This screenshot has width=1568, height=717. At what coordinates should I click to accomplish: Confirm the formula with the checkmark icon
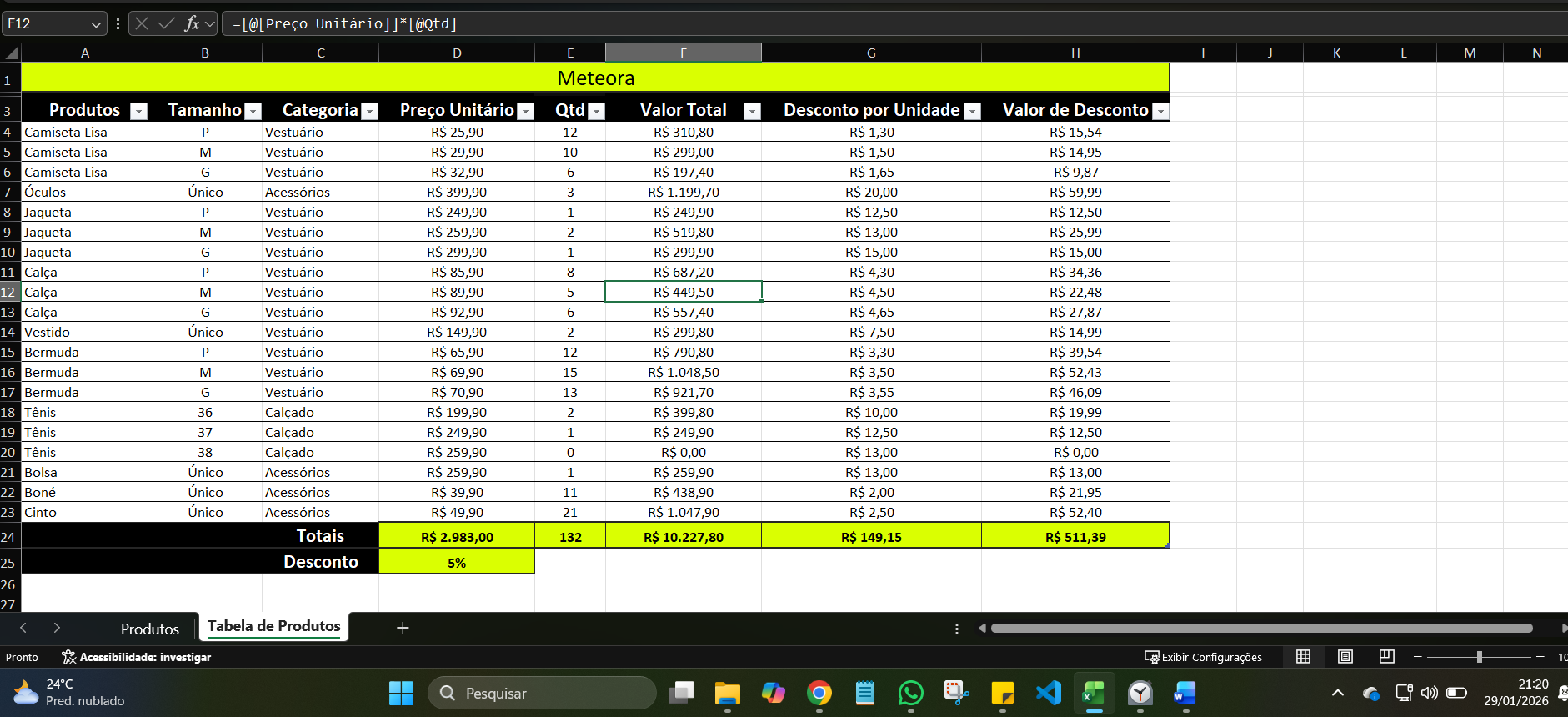tap(166, 23)
